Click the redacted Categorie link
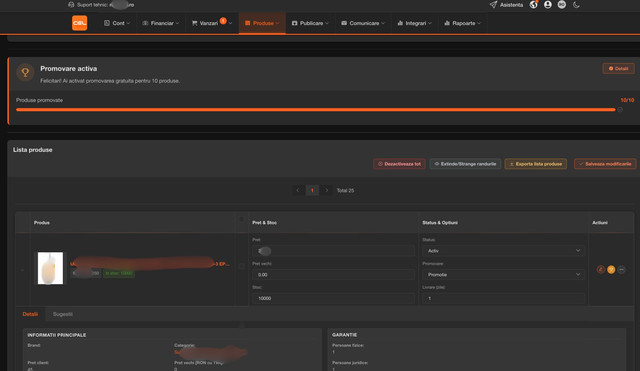640x371 pixels. [211, 352]
